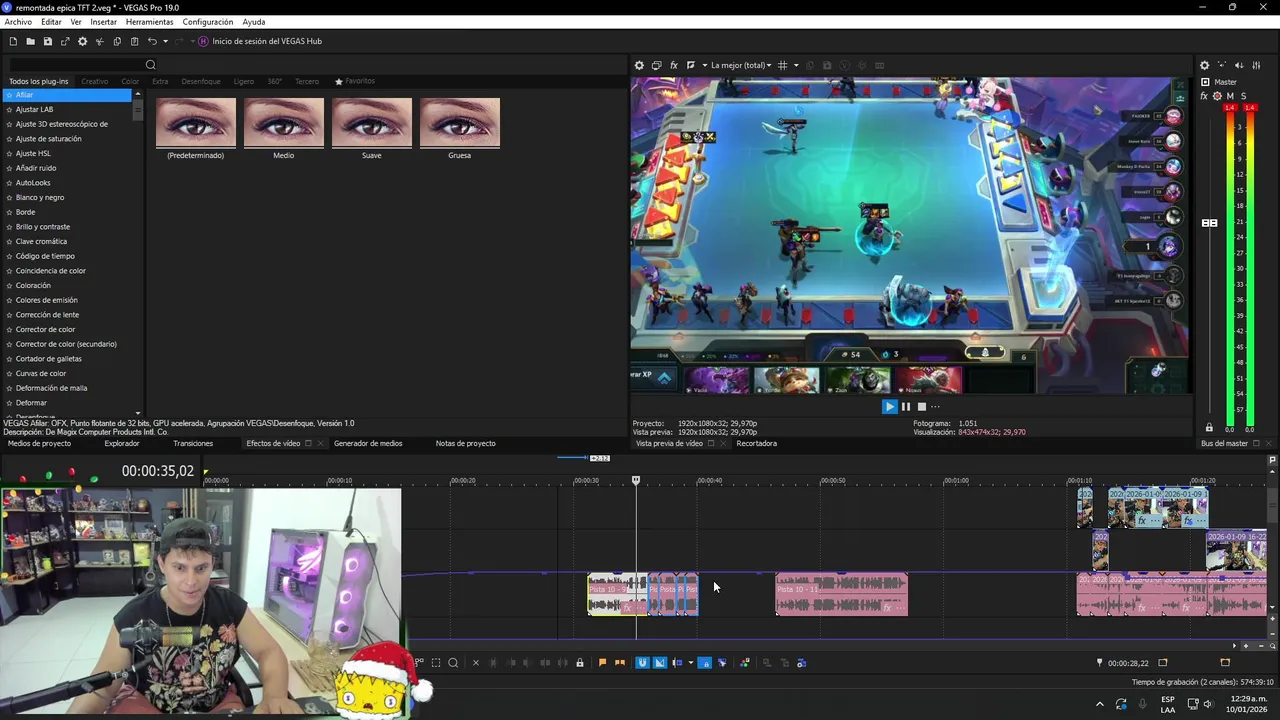Open video output FX in preview toolbar

coord(674,65)
